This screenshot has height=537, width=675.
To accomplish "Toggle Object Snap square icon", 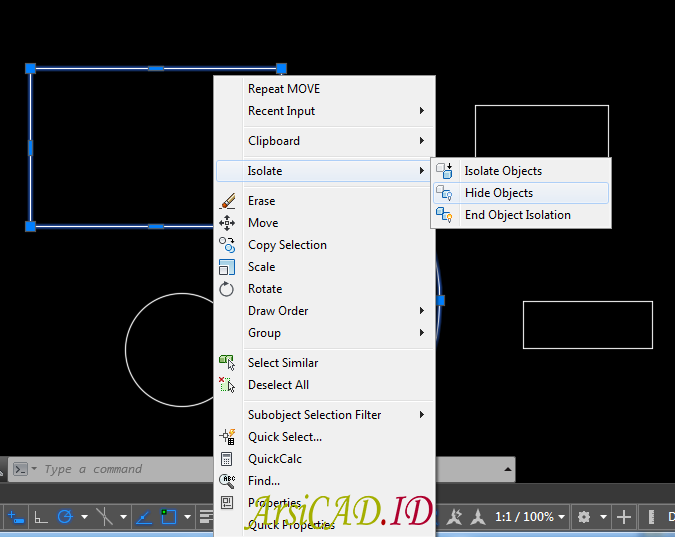I will pos(168,517).
